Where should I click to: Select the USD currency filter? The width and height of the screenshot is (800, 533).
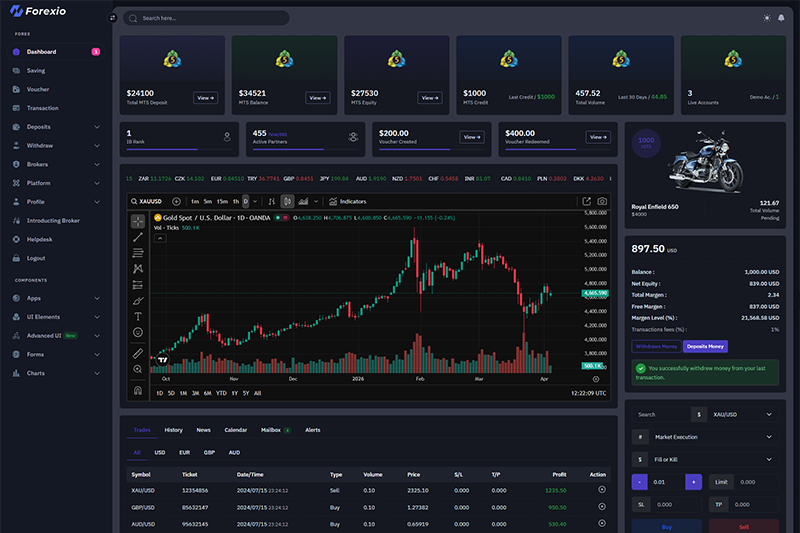pyautogui.click(x=160, y=452)
